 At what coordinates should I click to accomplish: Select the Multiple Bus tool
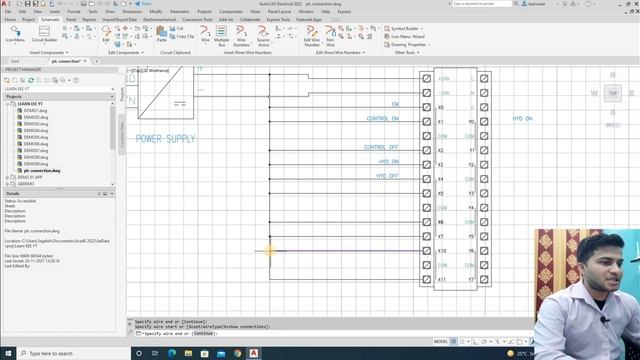[x=221, y=36]
